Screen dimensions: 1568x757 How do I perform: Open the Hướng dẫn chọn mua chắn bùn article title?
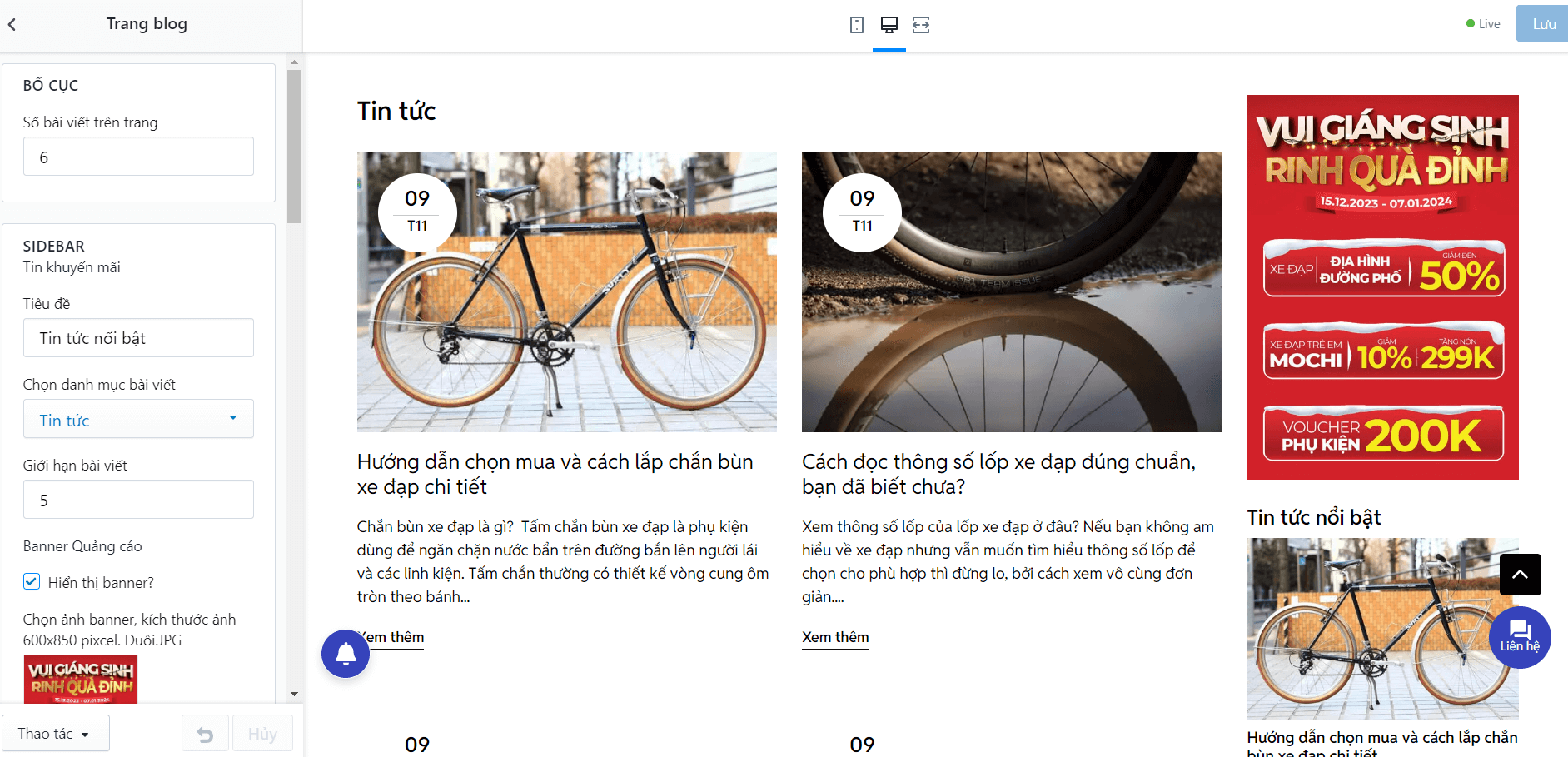pyautogui.click(x=555, y=474)
